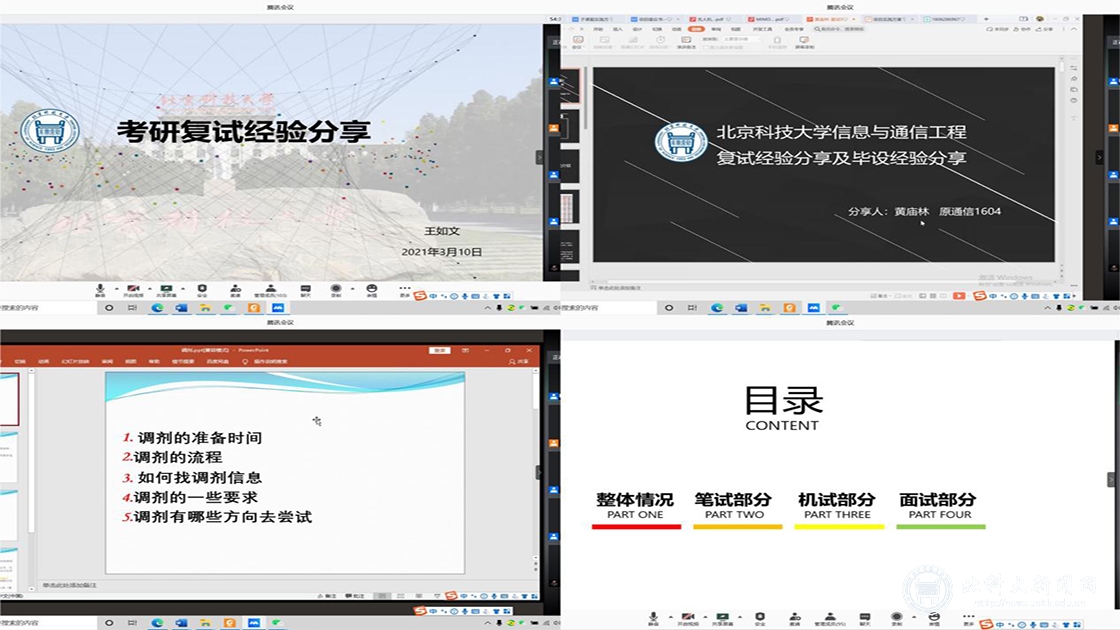Expand record options arrow in 考研复试经验分享 meeting
The image size is (1120, 630).
click(x=352, y=289)
